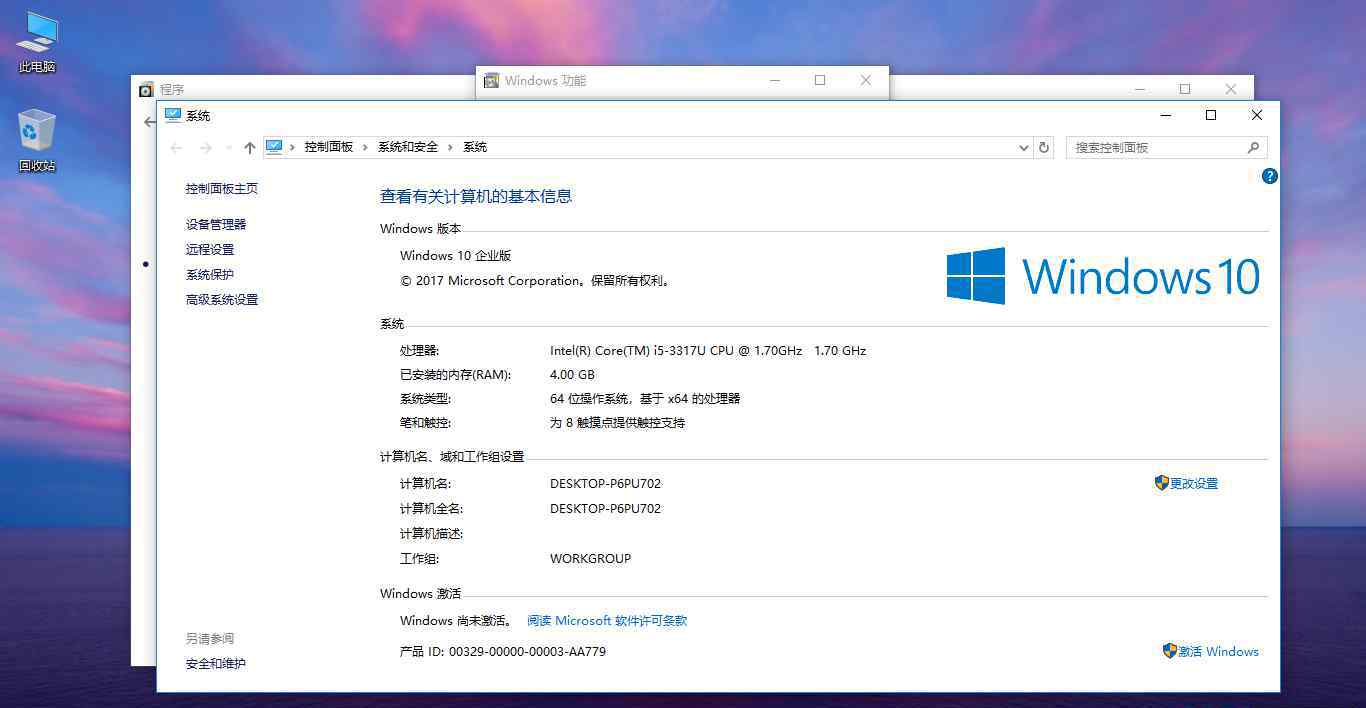Maximize the 程序 window behind

1185,89
